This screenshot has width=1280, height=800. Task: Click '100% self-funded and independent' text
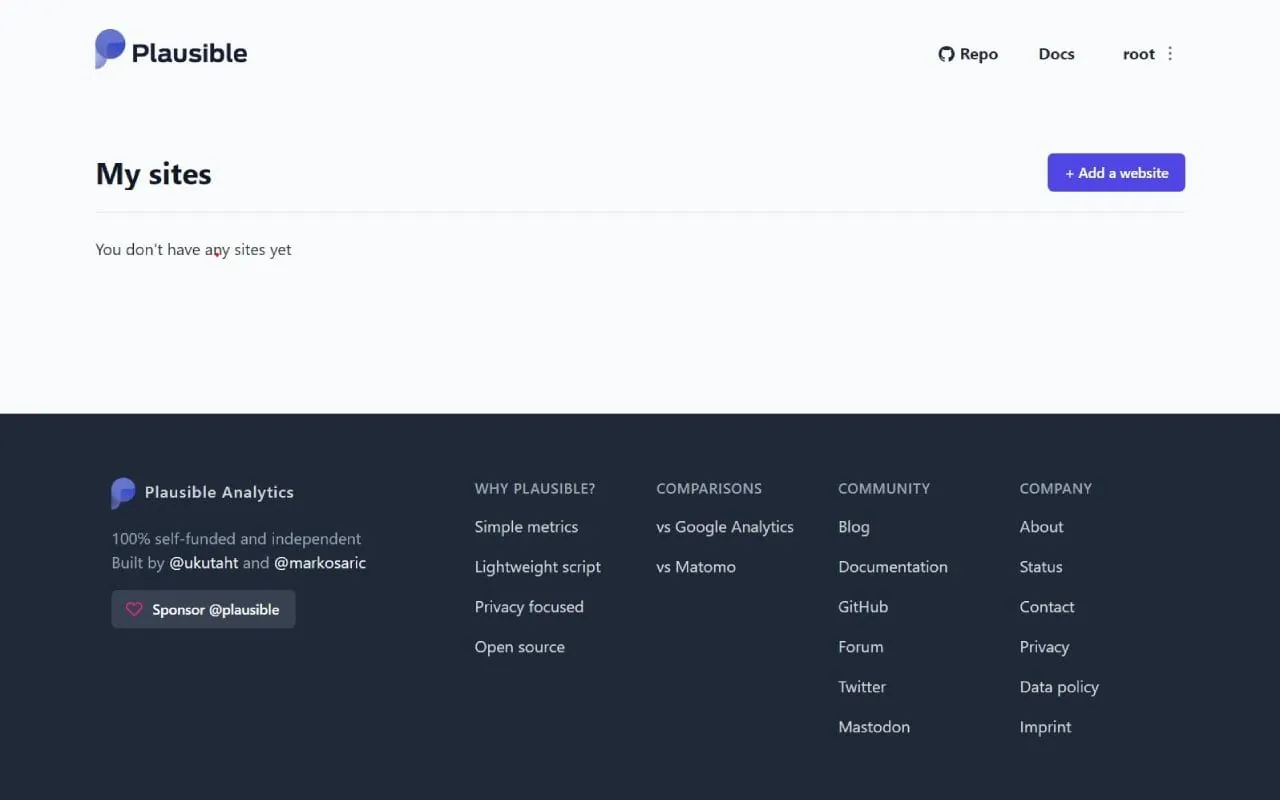point(237,539)
